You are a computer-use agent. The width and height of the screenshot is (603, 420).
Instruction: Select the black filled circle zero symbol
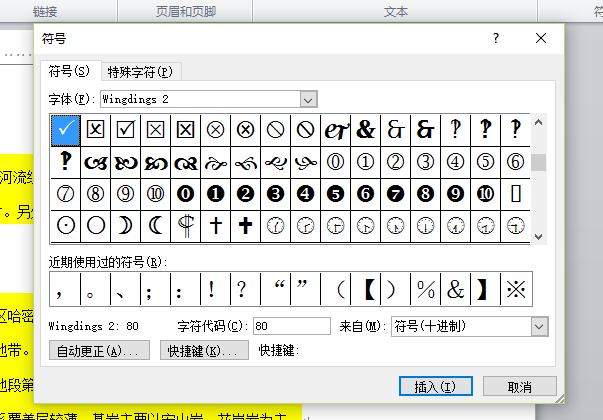coord(185,194)
